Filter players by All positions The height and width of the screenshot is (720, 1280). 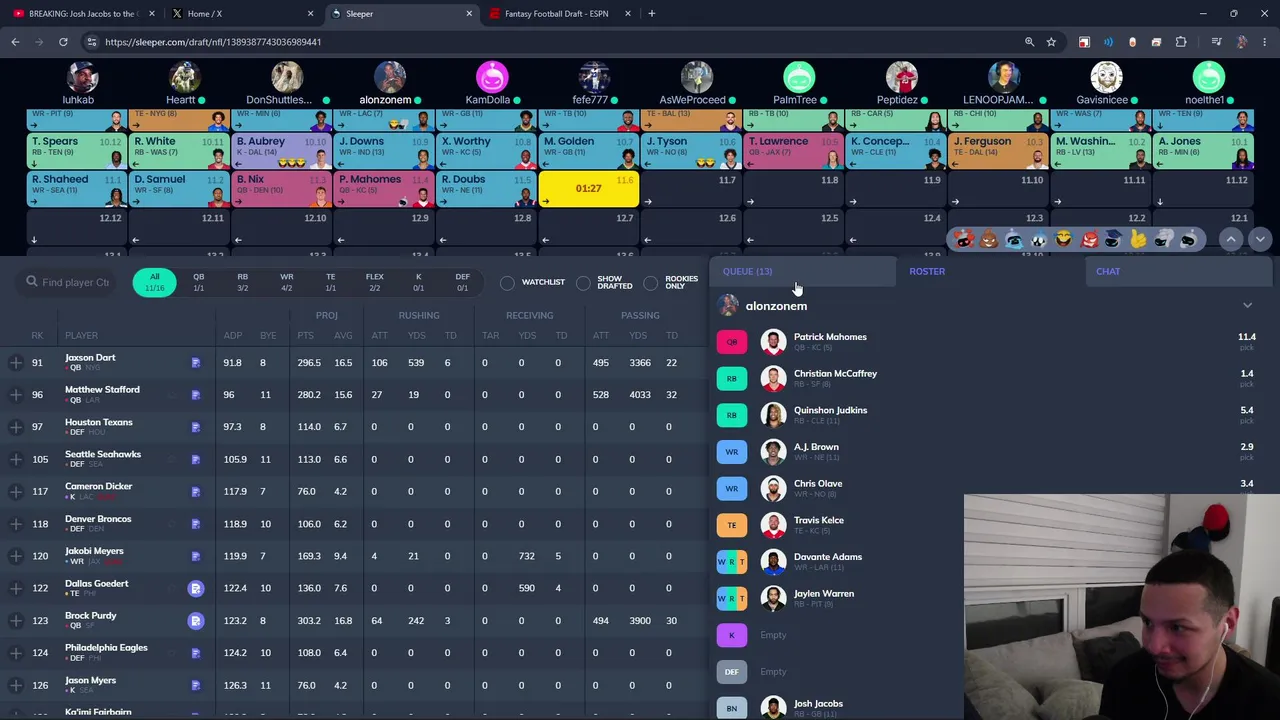point(154,282)
